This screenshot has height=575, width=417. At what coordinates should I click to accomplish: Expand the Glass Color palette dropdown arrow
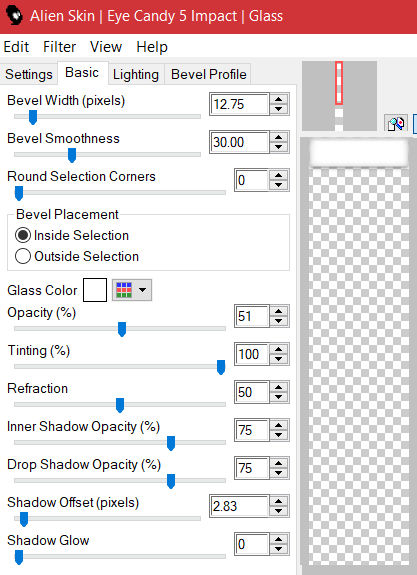coord(143,290)
